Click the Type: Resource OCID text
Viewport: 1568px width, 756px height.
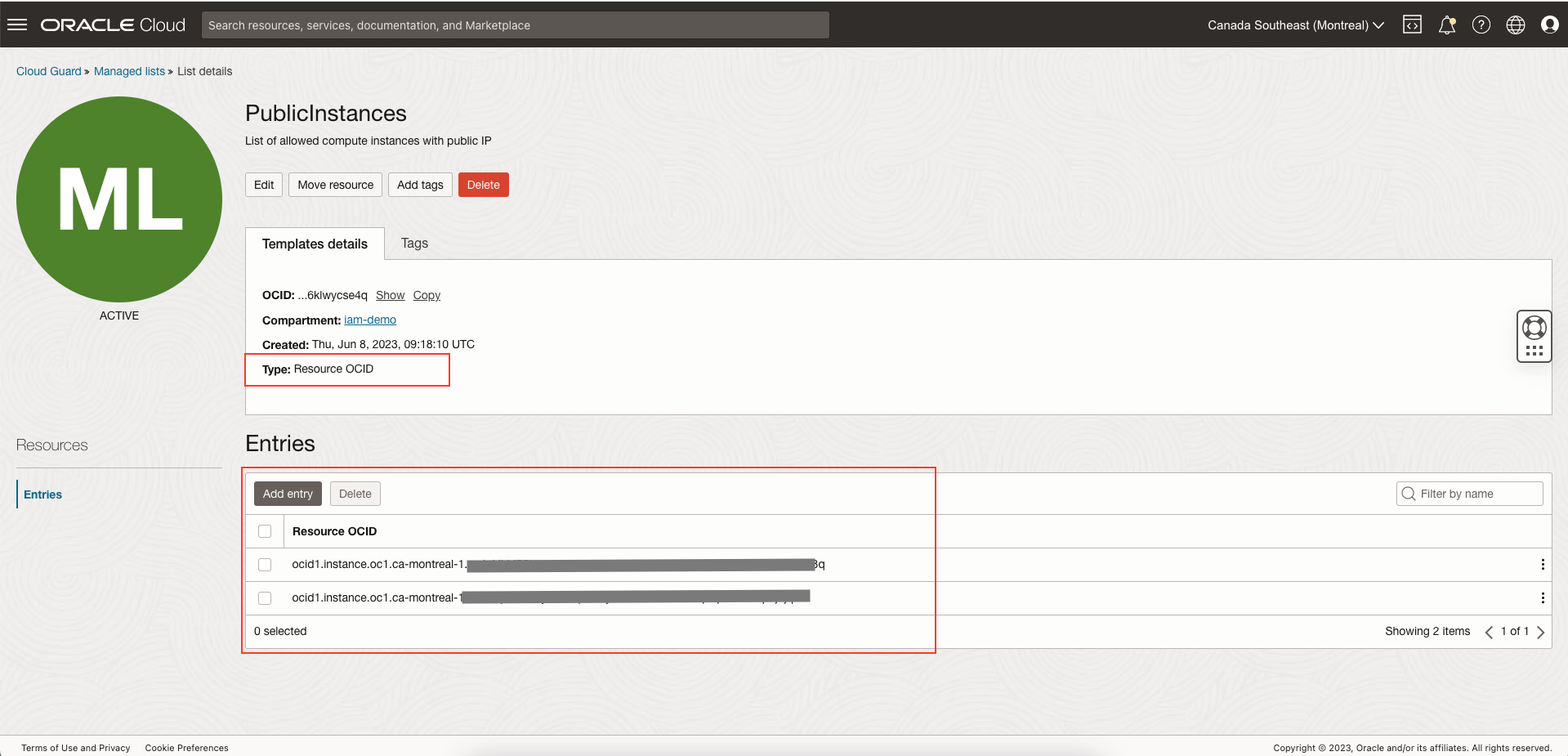pos(318,369)
